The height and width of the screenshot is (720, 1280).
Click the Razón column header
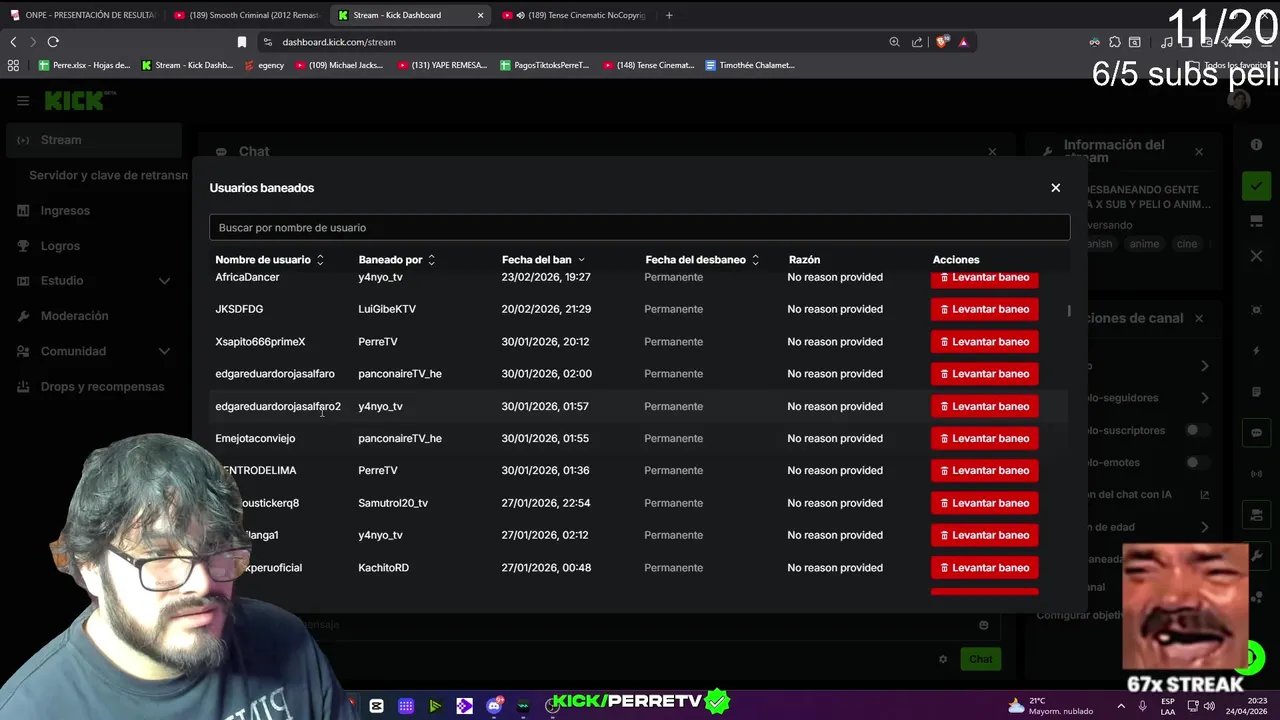pyautogui.click(x=804, y=260)
